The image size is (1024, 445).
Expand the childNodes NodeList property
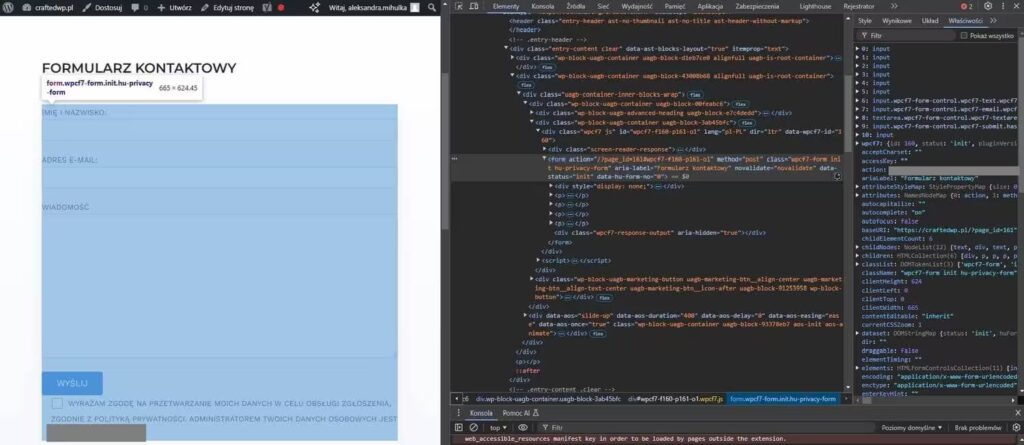[x=857, y=247]
